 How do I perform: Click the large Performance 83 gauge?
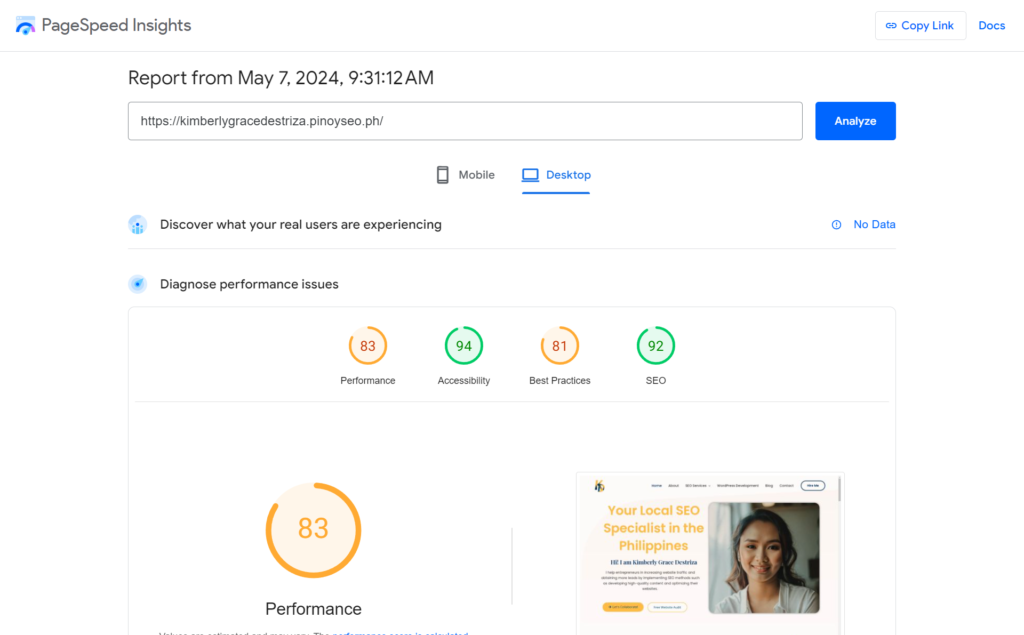click(313, 530)
